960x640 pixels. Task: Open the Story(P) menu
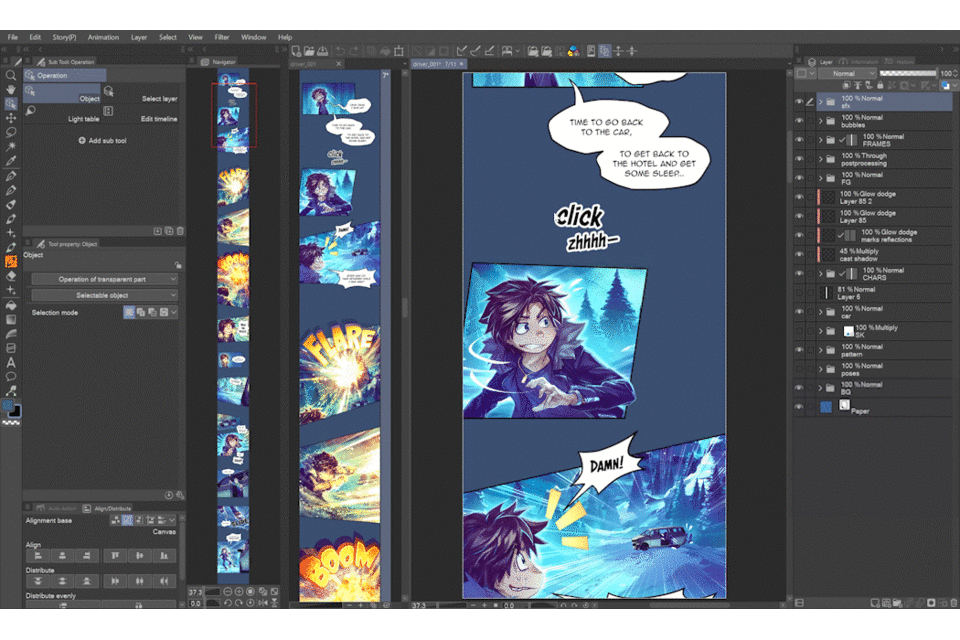64,37
